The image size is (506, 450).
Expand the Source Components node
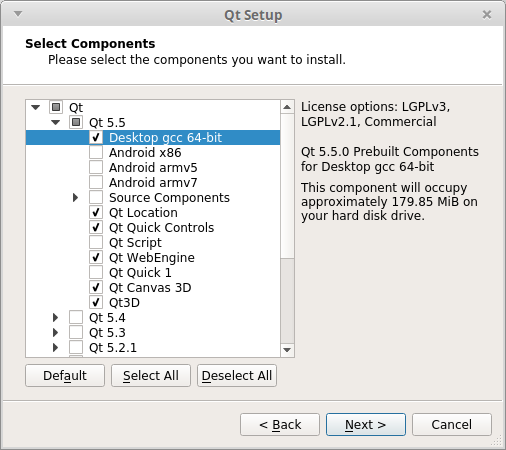tap(76, 197)
